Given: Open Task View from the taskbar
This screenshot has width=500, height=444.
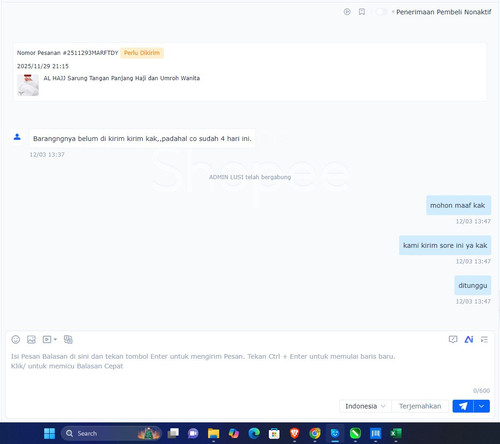Looking at the screenshot, I should point(173,433).
